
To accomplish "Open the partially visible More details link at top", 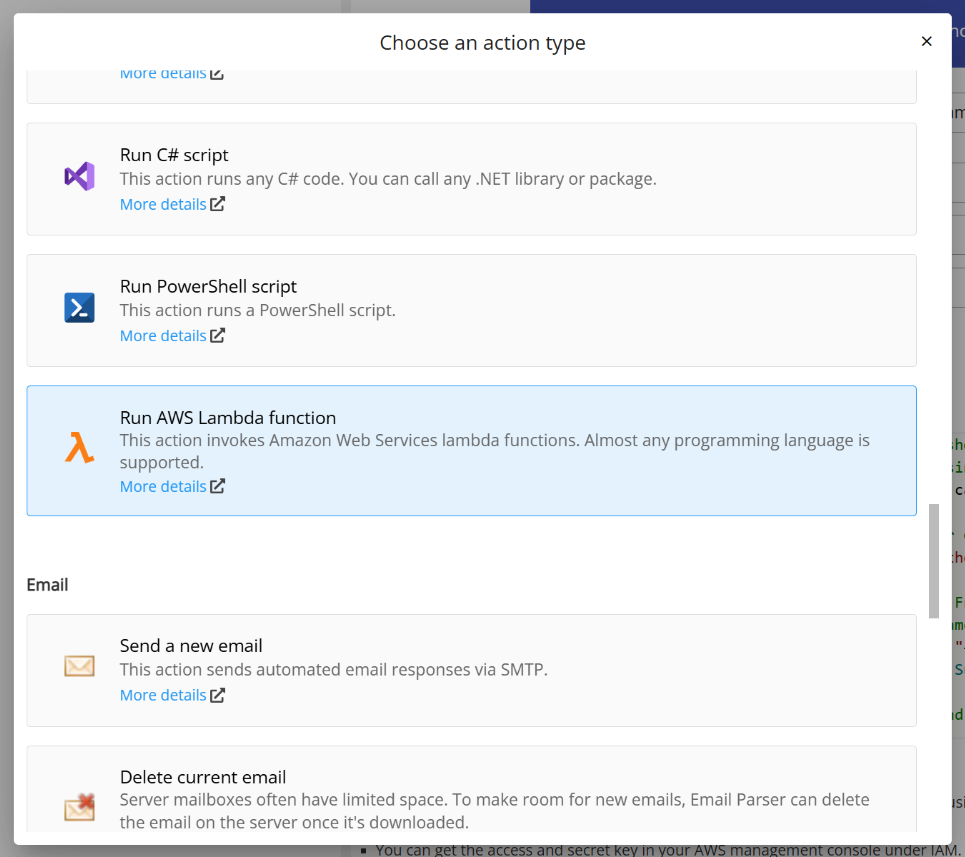I will (x=163, y=72).
